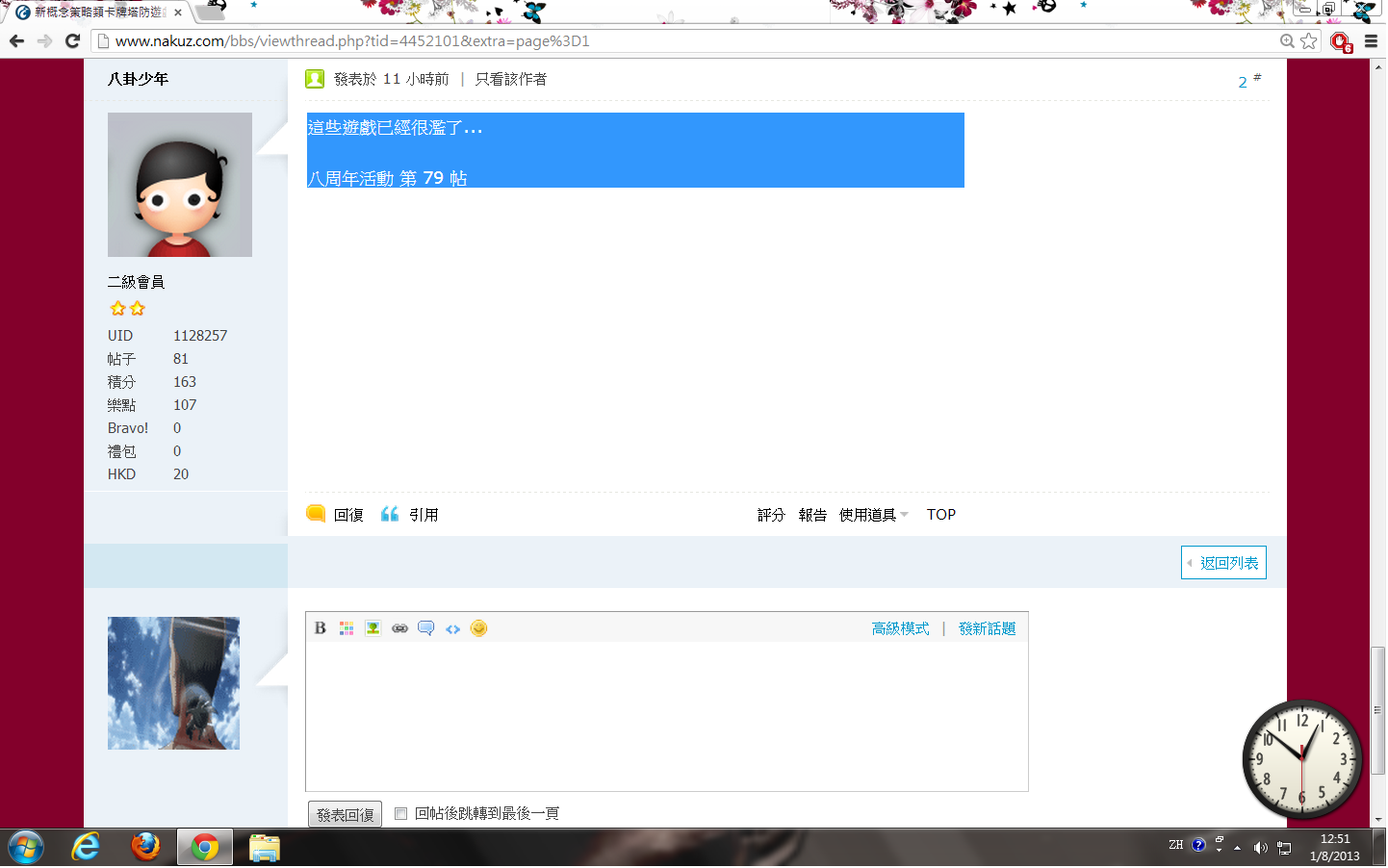The width and height of the screenshot is (1388, 868).
Task: Open the Chrome menu button
Action: click(x=1371, y=40)
